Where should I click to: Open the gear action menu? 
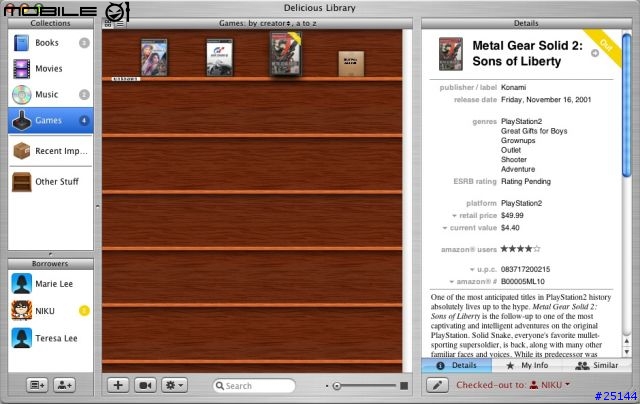tap(174, 385)
